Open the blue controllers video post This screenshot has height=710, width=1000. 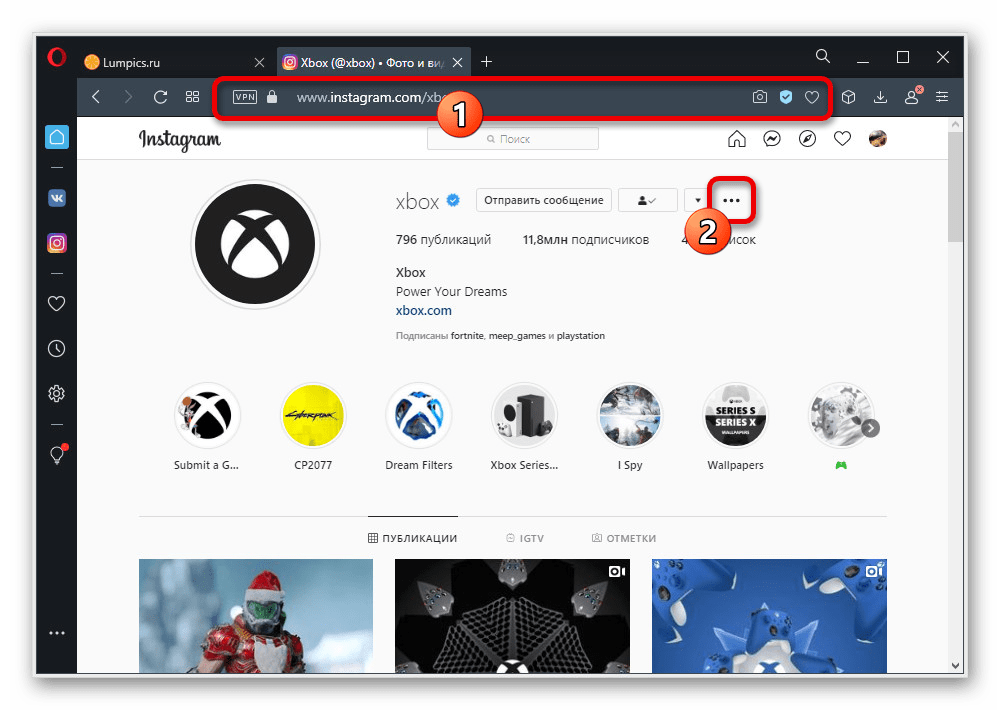pos(769,616)
